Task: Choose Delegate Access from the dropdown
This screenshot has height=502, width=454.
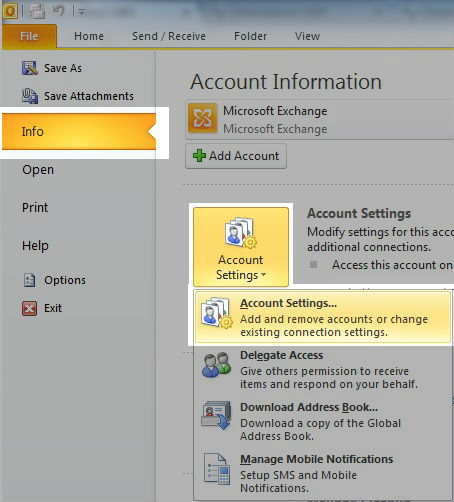Action: pyautogui.click(x=323, y=369)
